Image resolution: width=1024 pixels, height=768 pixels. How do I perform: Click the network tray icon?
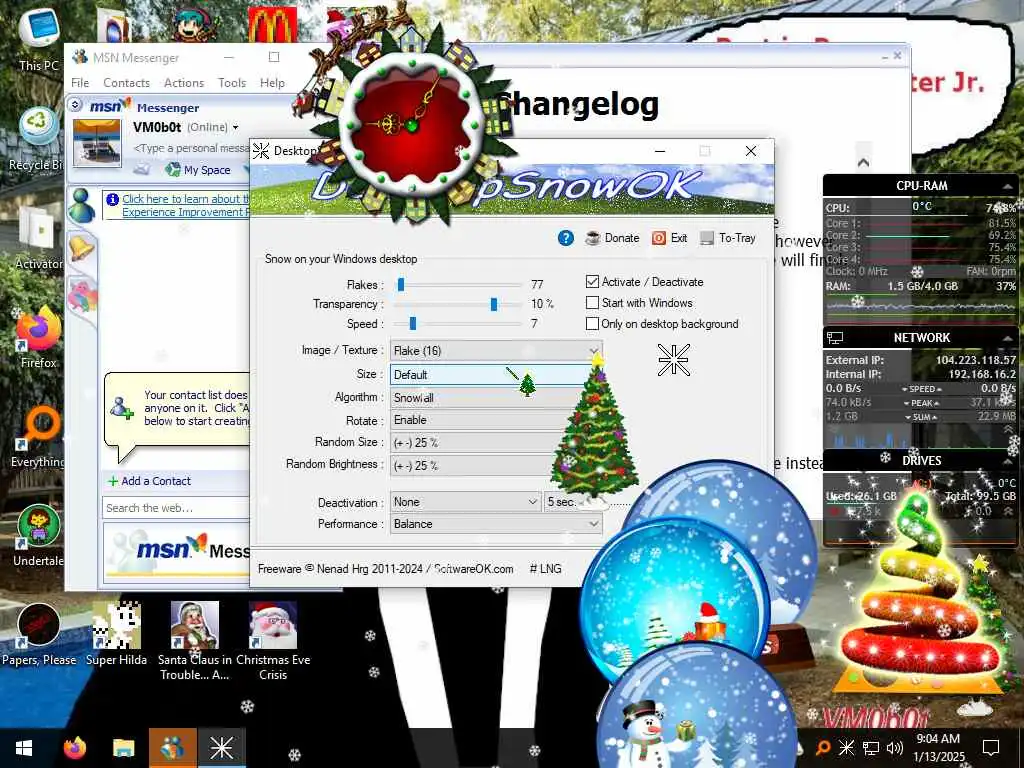coord(871,748)
